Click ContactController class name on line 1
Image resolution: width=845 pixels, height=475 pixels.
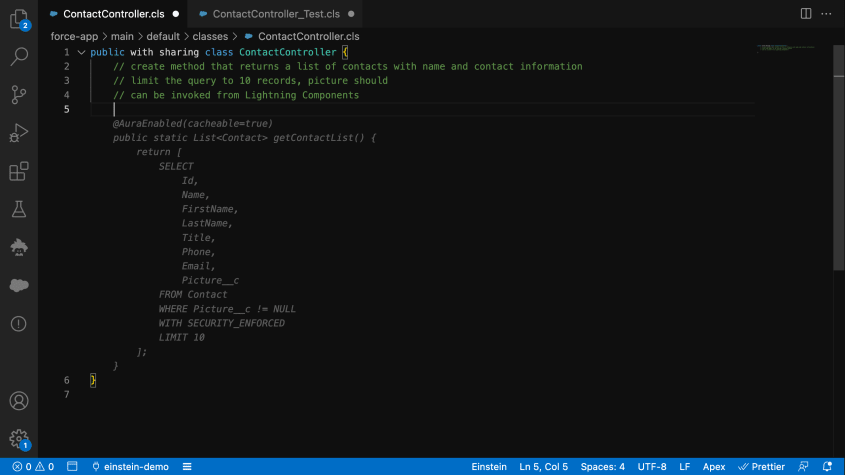(x=288, y=52)
